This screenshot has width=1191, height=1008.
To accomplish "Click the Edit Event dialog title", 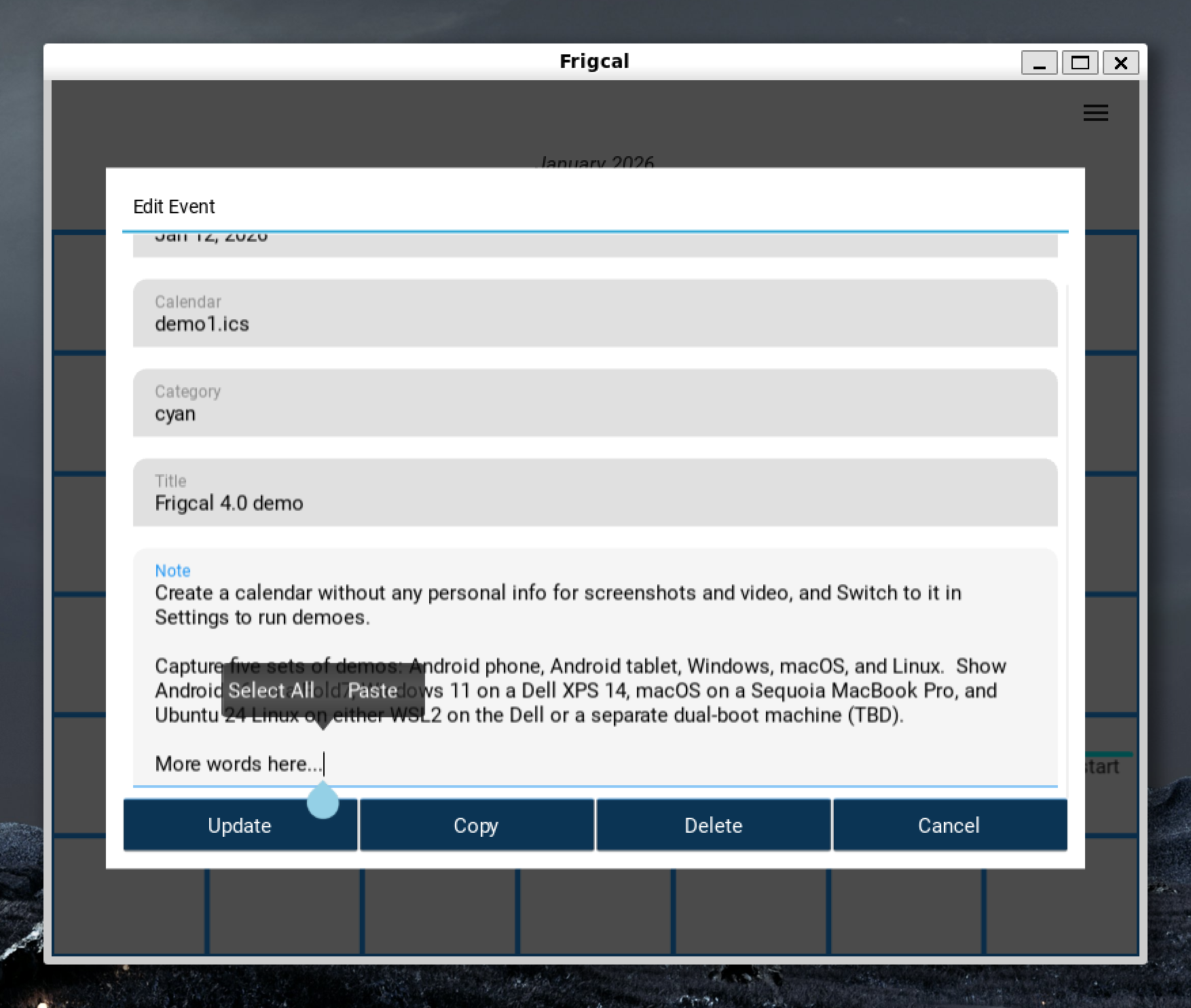I will [174, 206].
